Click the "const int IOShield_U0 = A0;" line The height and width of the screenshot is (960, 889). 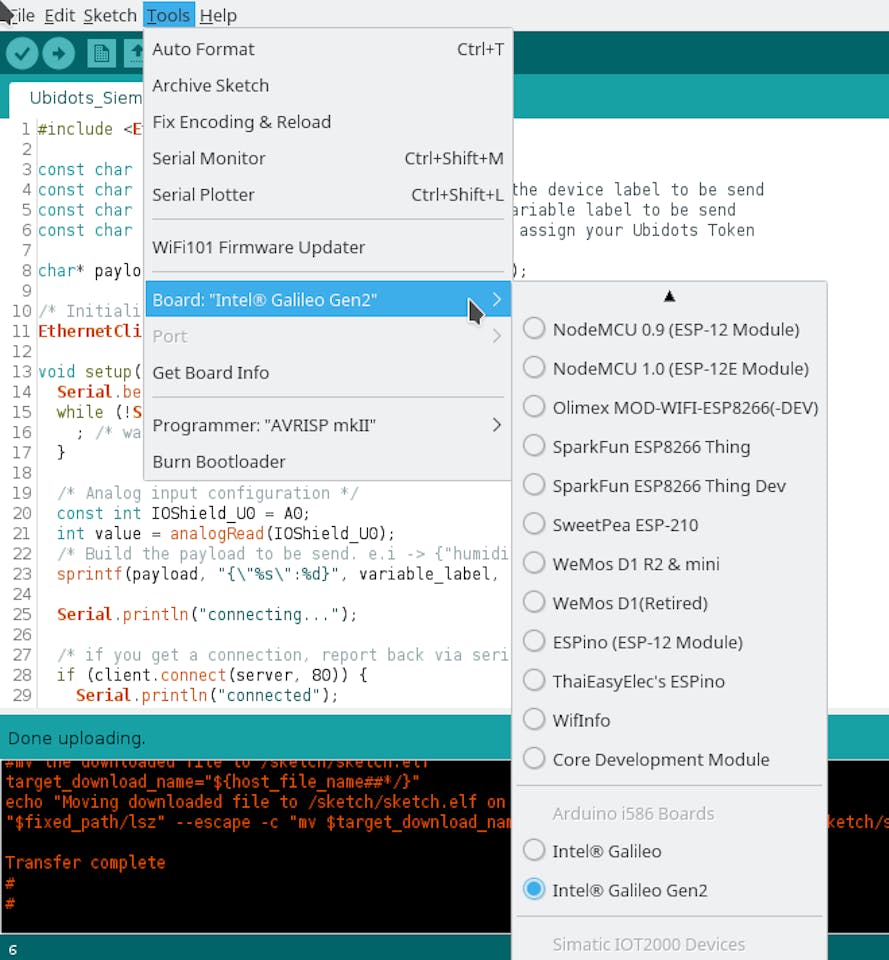coord(183,513)
